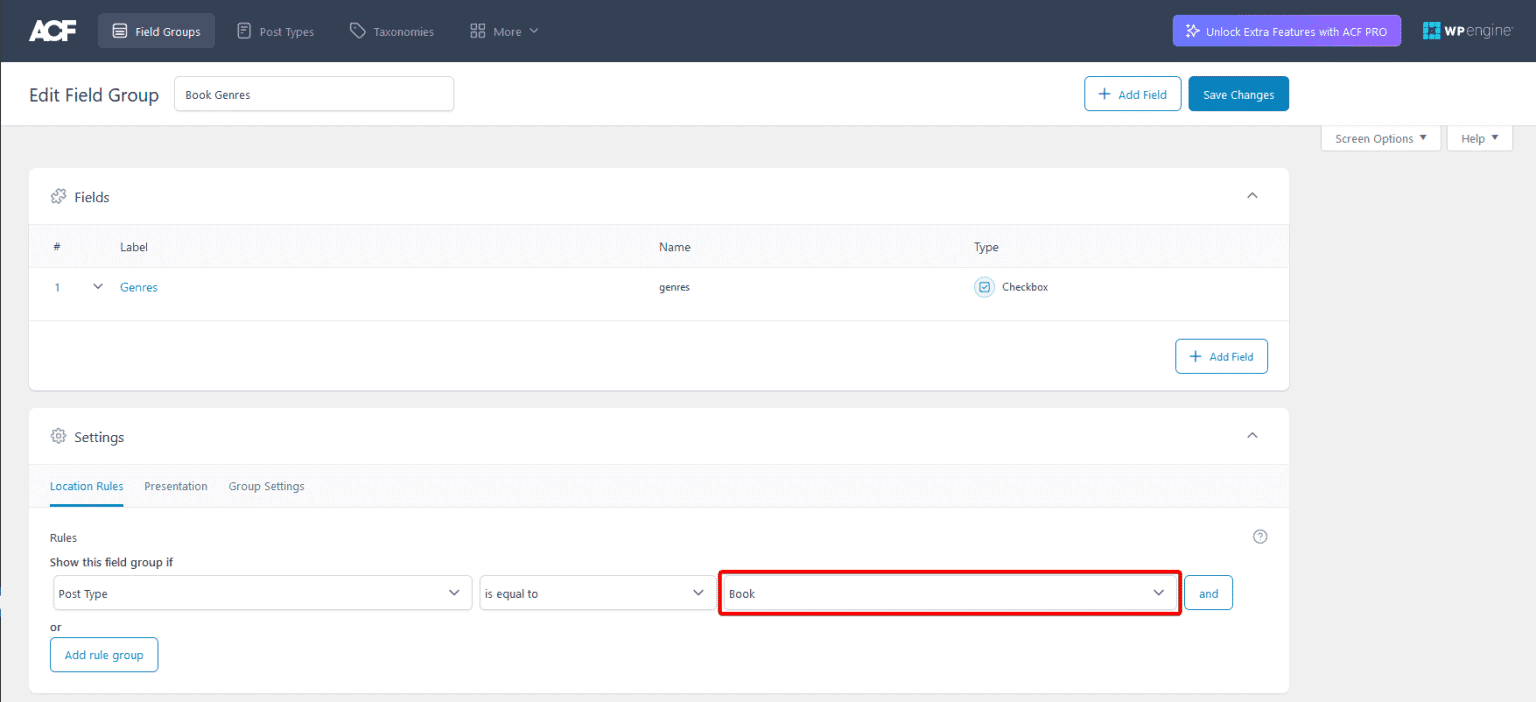Open the Group Settings tab
The image size is (1536, 702).
[x=266, y=486]
